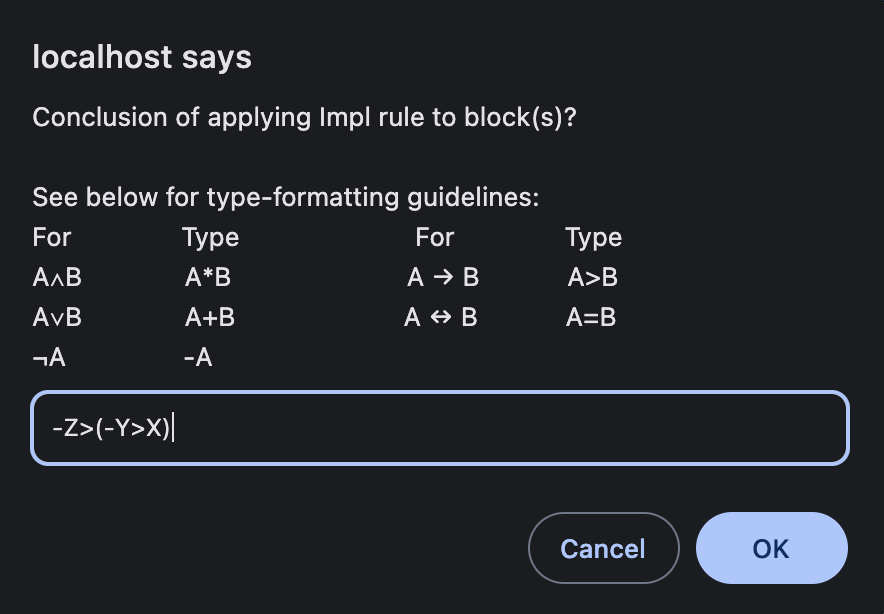Screen dimensions: 884x614
Task: Click the A+B typing example
Action: coord(209,317)
